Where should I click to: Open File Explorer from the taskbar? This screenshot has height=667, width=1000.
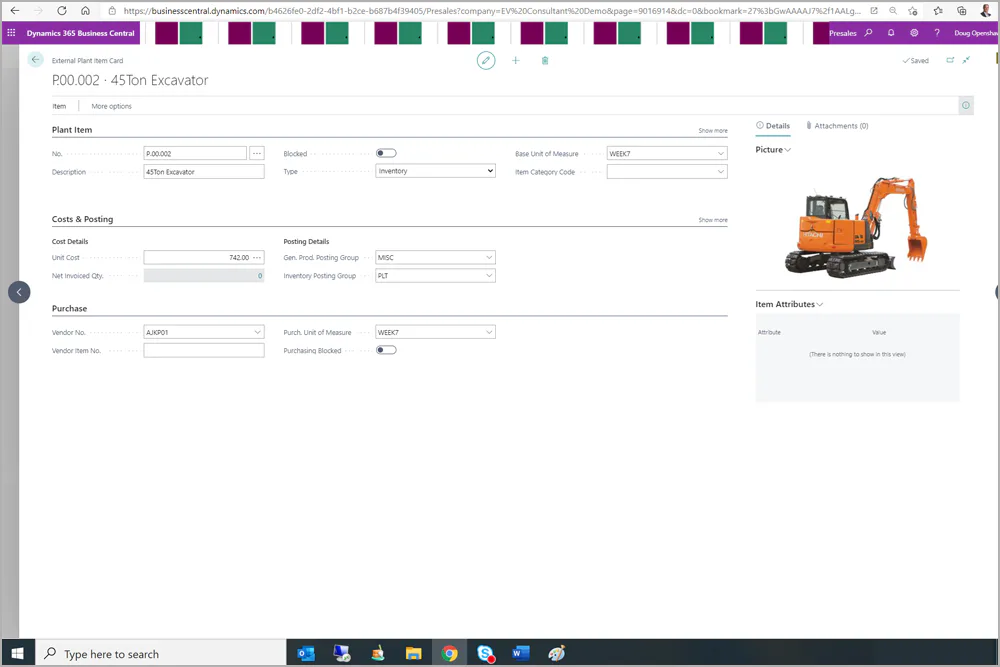pyautogui.click(x=413, y=654)
